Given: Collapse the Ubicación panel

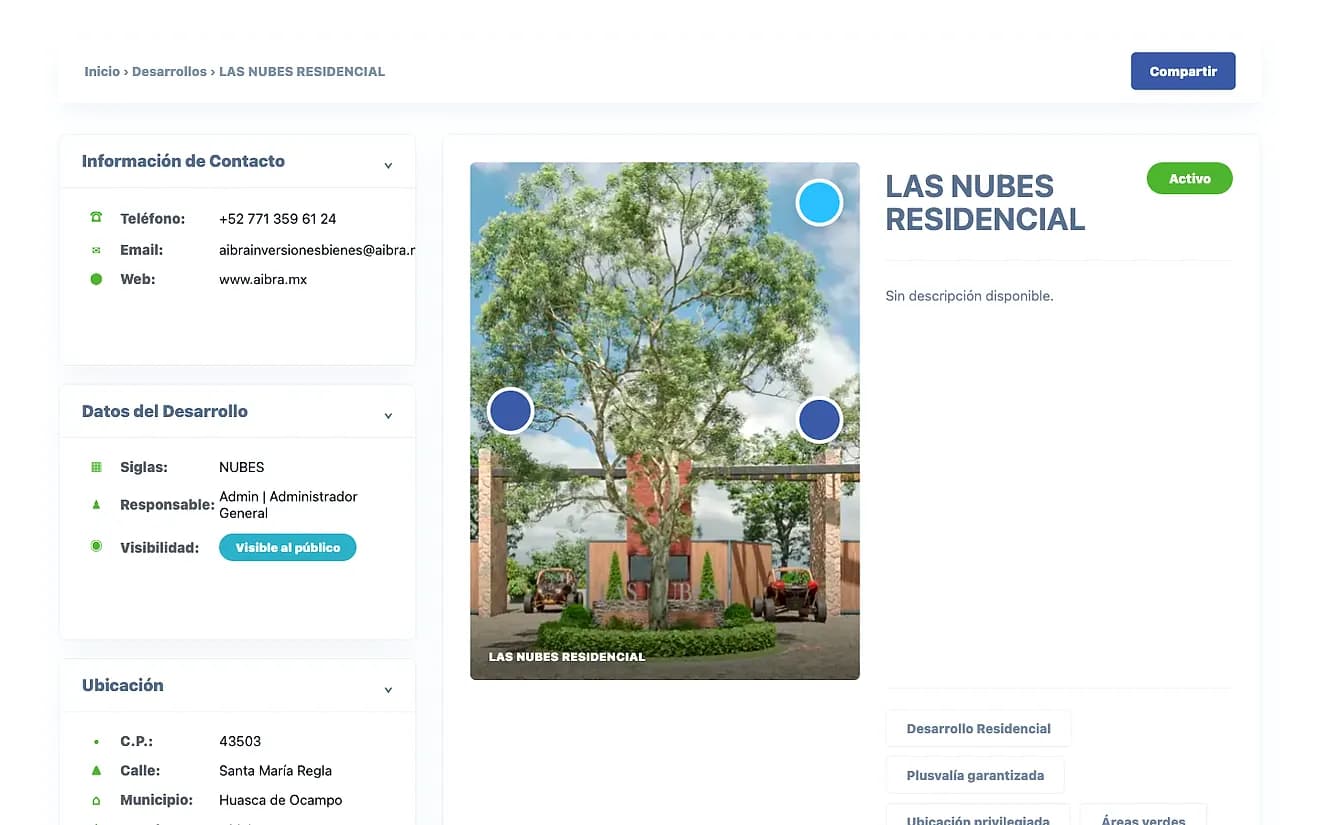Looking at the screenshot, I should (x=388, y=689).
